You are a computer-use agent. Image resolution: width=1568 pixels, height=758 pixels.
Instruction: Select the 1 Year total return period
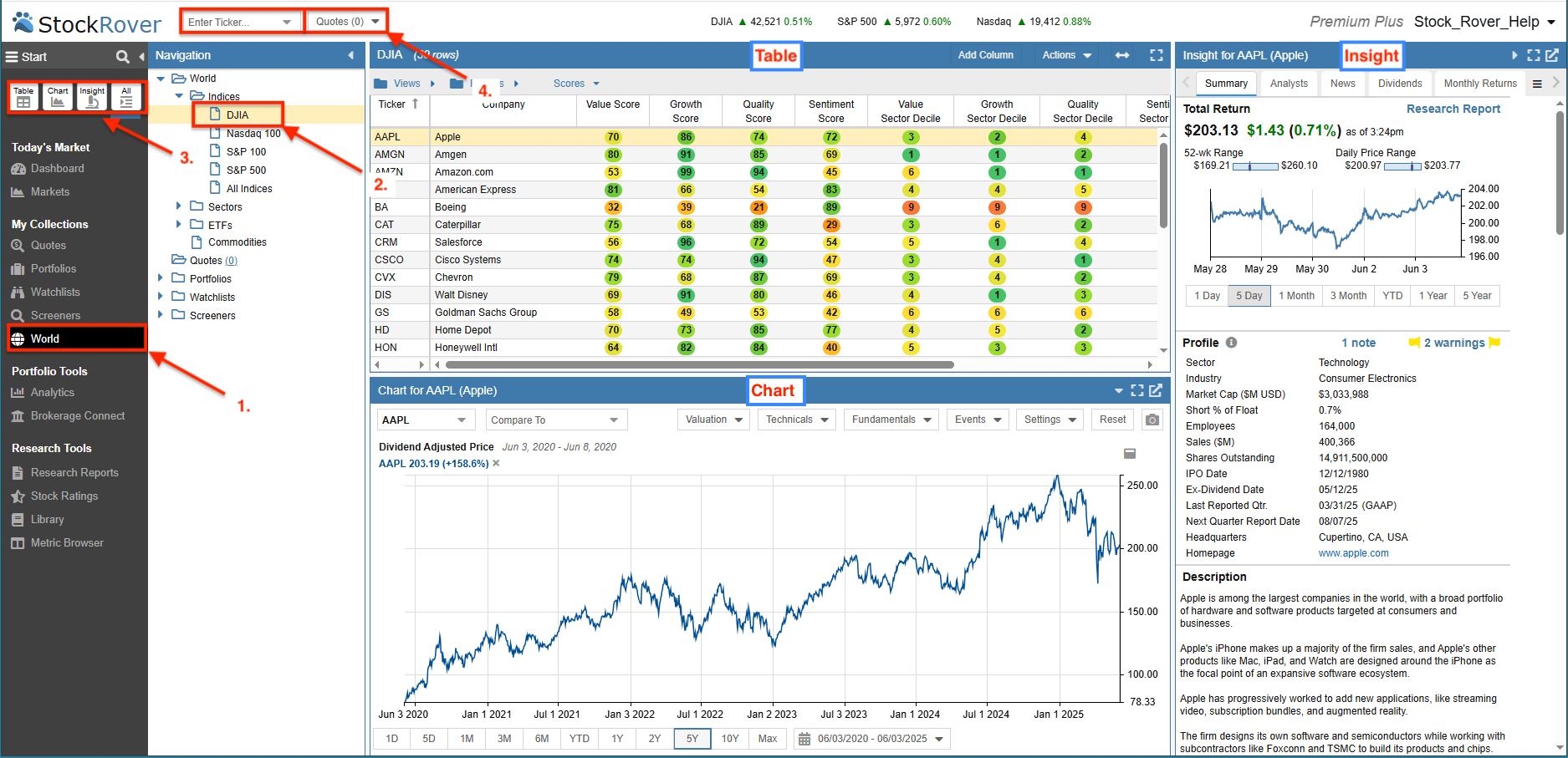click(1433, 296)
